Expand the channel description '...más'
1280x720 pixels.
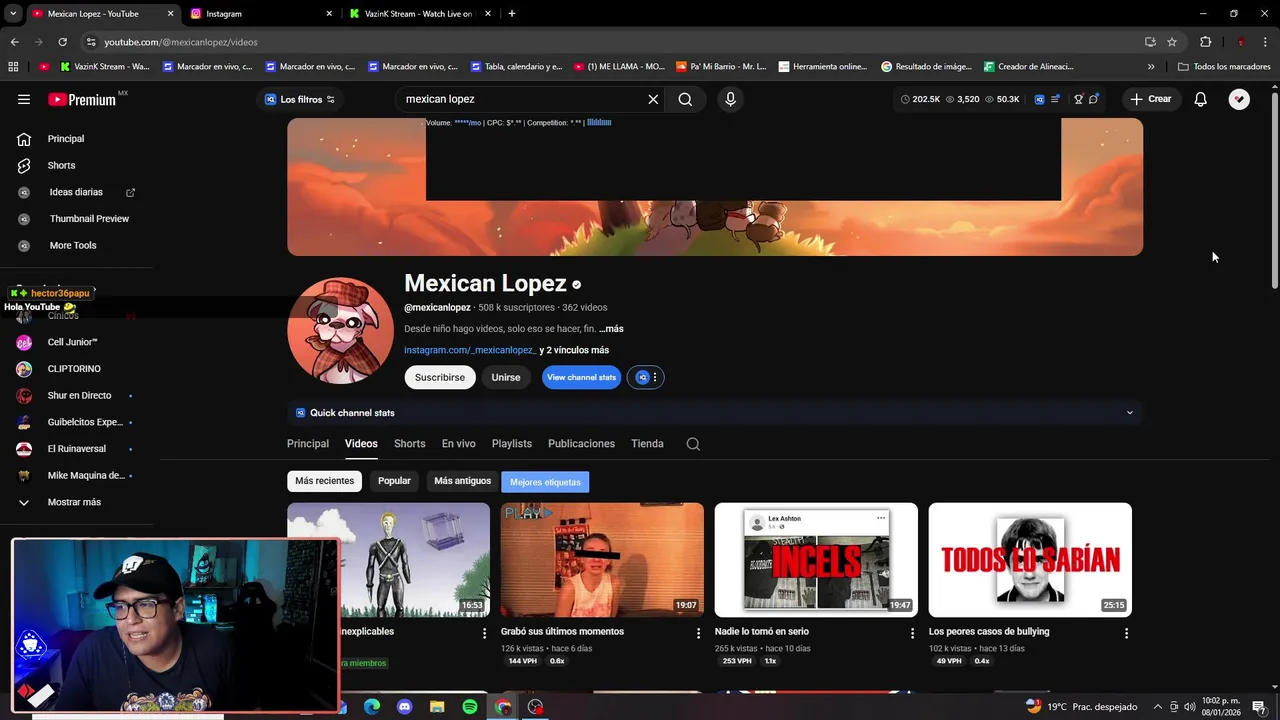coord(611,329)
